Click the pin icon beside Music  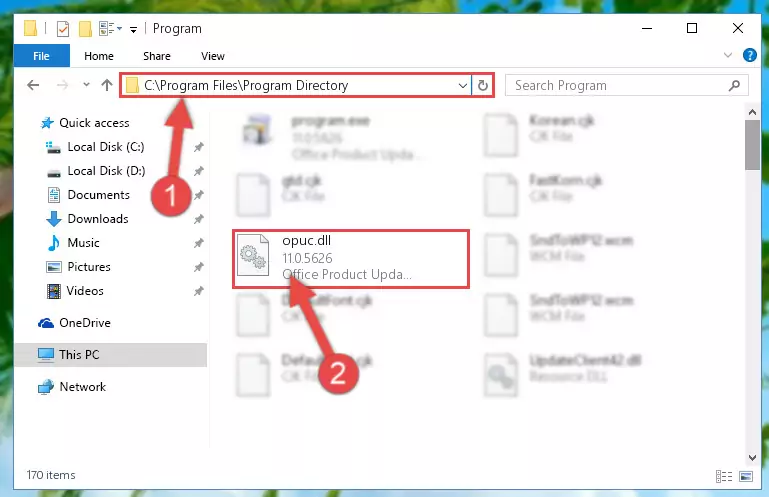(x=199, y=243)
